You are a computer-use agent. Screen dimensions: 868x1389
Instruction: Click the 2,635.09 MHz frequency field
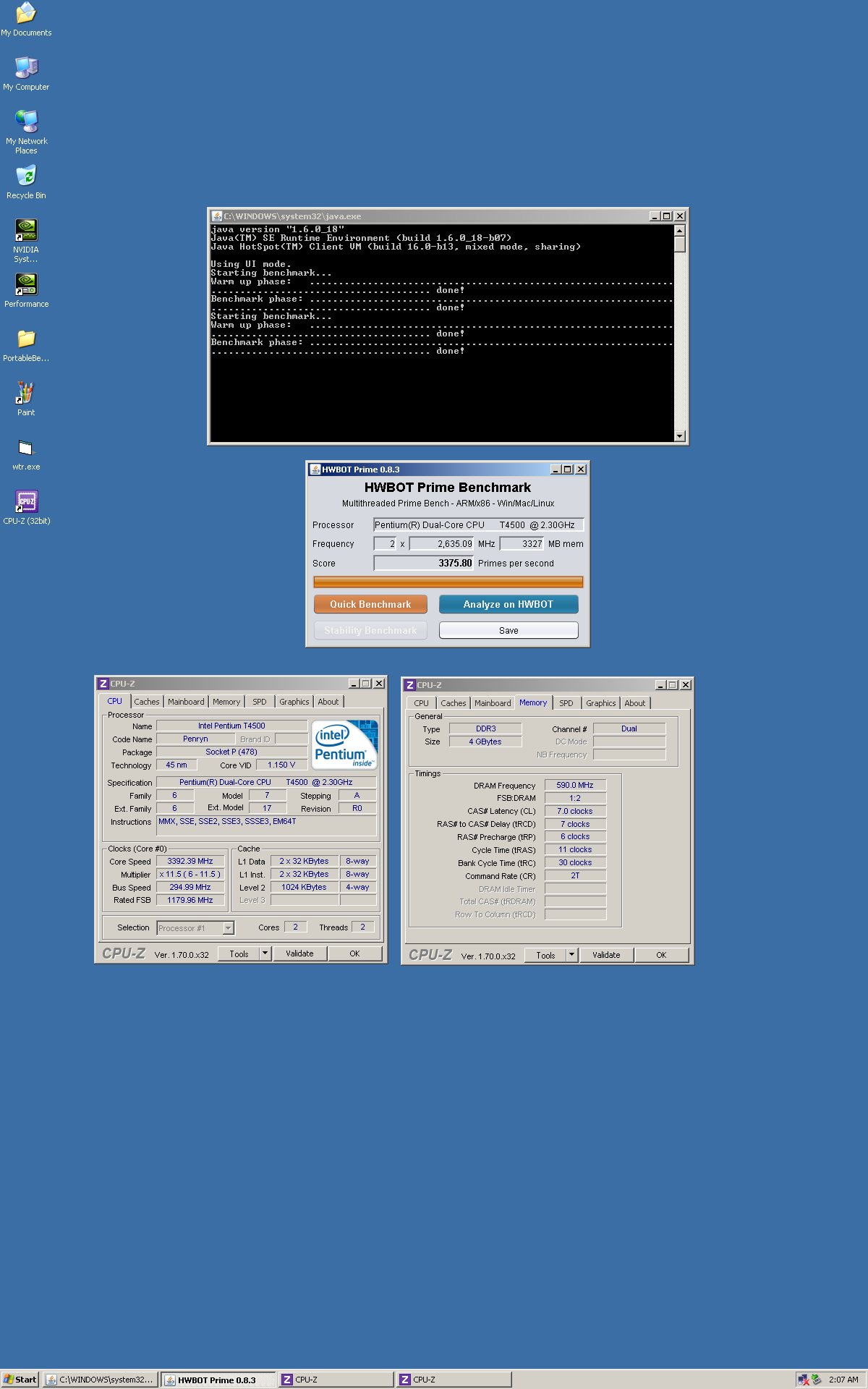(442, 544)
